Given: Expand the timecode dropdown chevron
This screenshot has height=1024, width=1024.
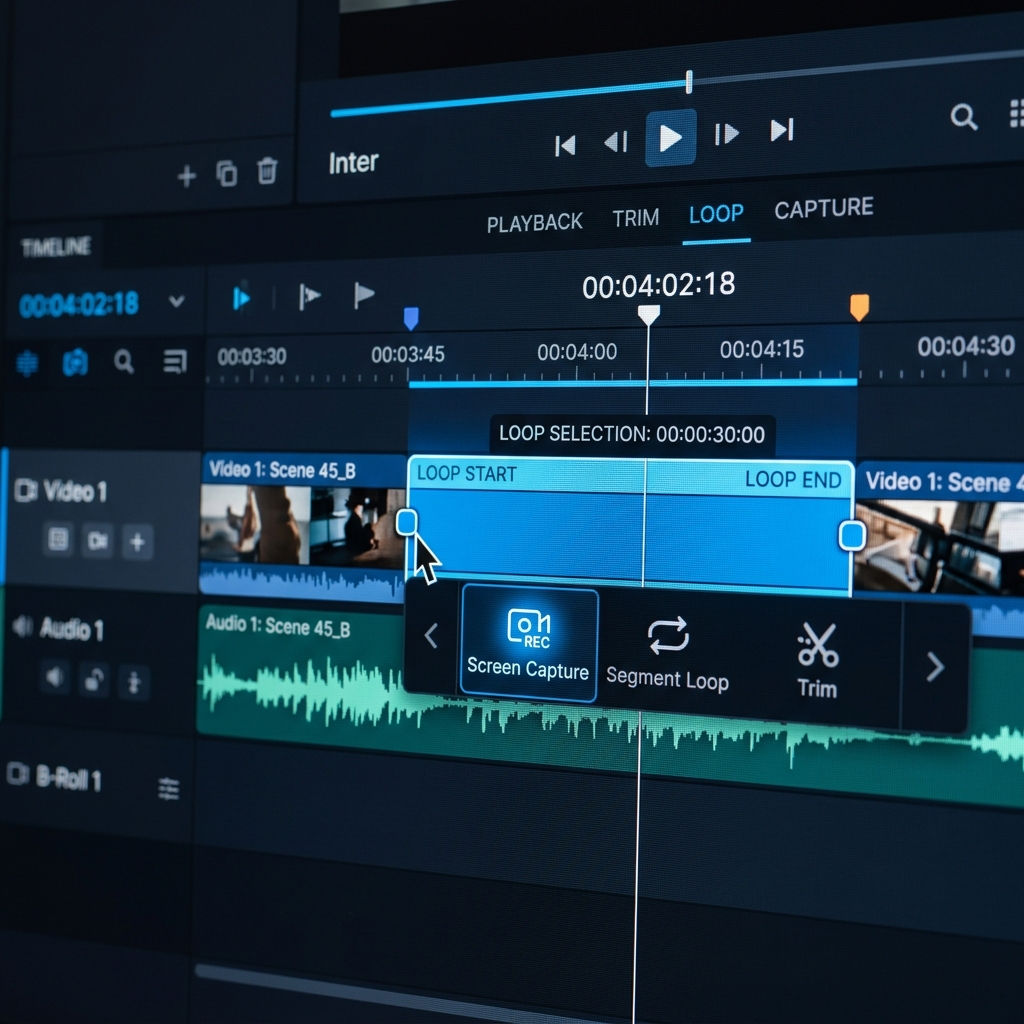Looking at the screenshot, I should 176,301.
